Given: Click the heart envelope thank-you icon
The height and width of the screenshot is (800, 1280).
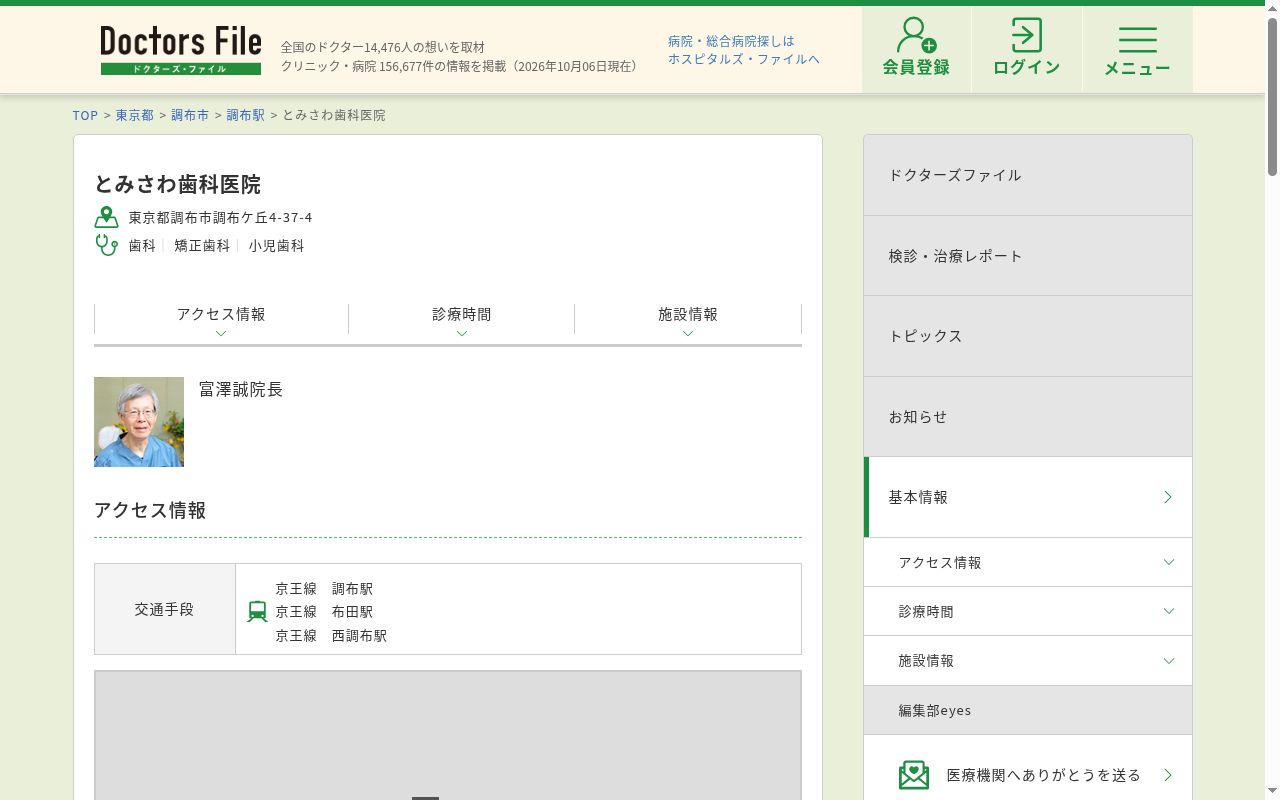Looking at the screenshot, I should (x=914, y=775).
